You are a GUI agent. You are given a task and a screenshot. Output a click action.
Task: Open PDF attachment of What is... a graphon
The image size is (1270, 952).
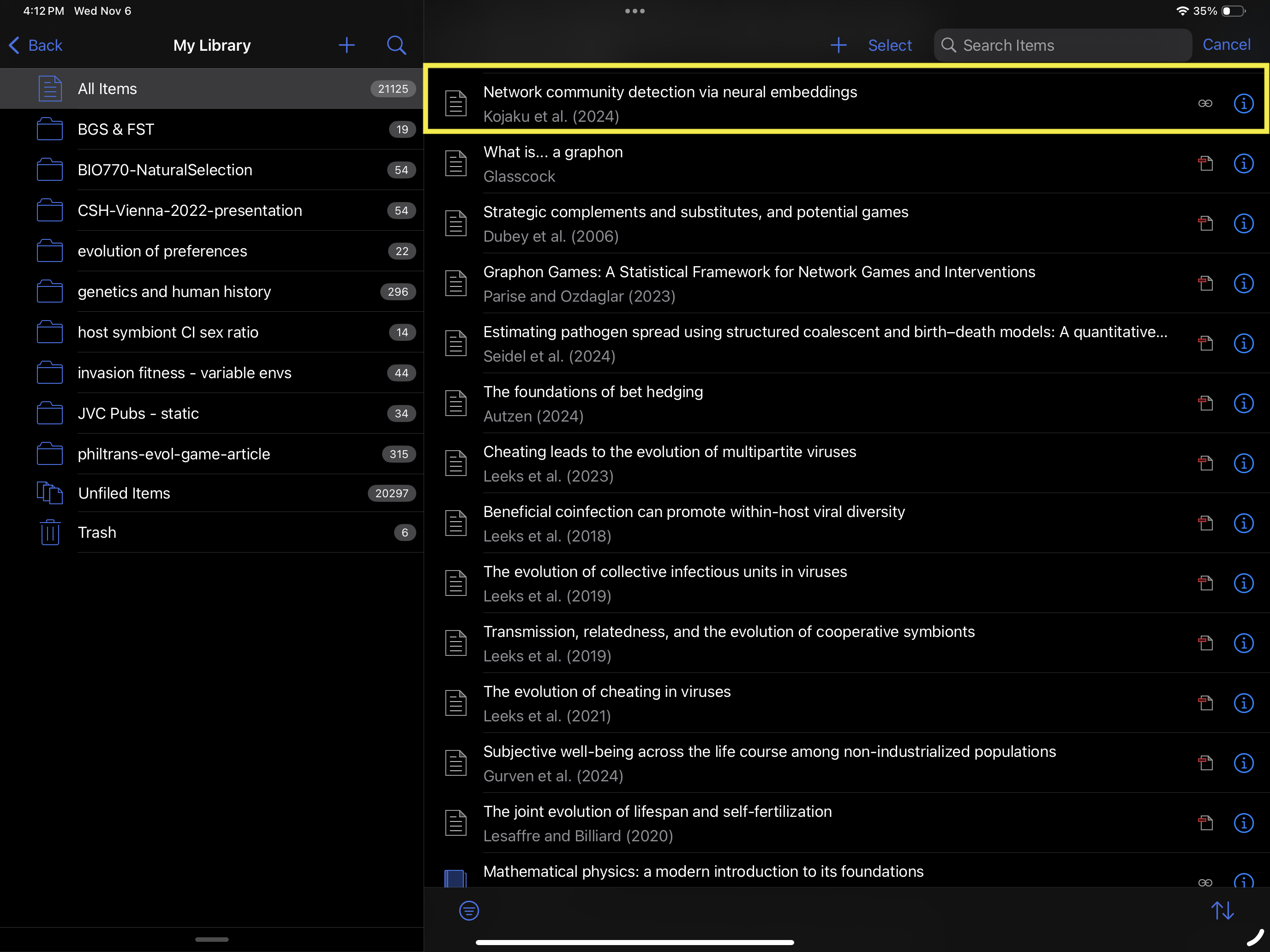[1205, 164]
